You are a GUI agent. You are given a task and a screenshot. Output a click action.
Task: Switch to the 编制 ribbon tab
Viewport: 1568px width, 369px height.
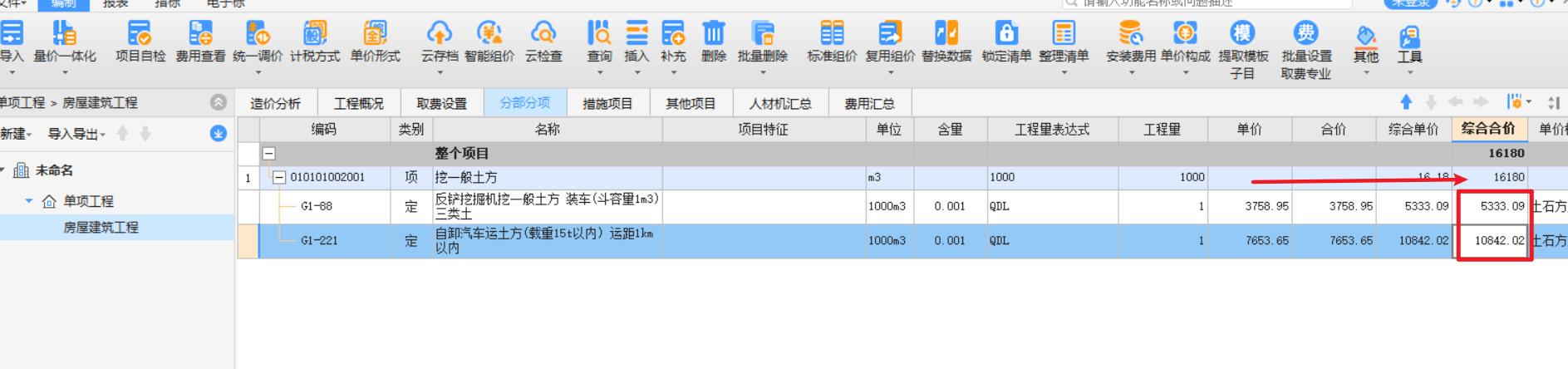pyautogui.click(x=64, y=4)
